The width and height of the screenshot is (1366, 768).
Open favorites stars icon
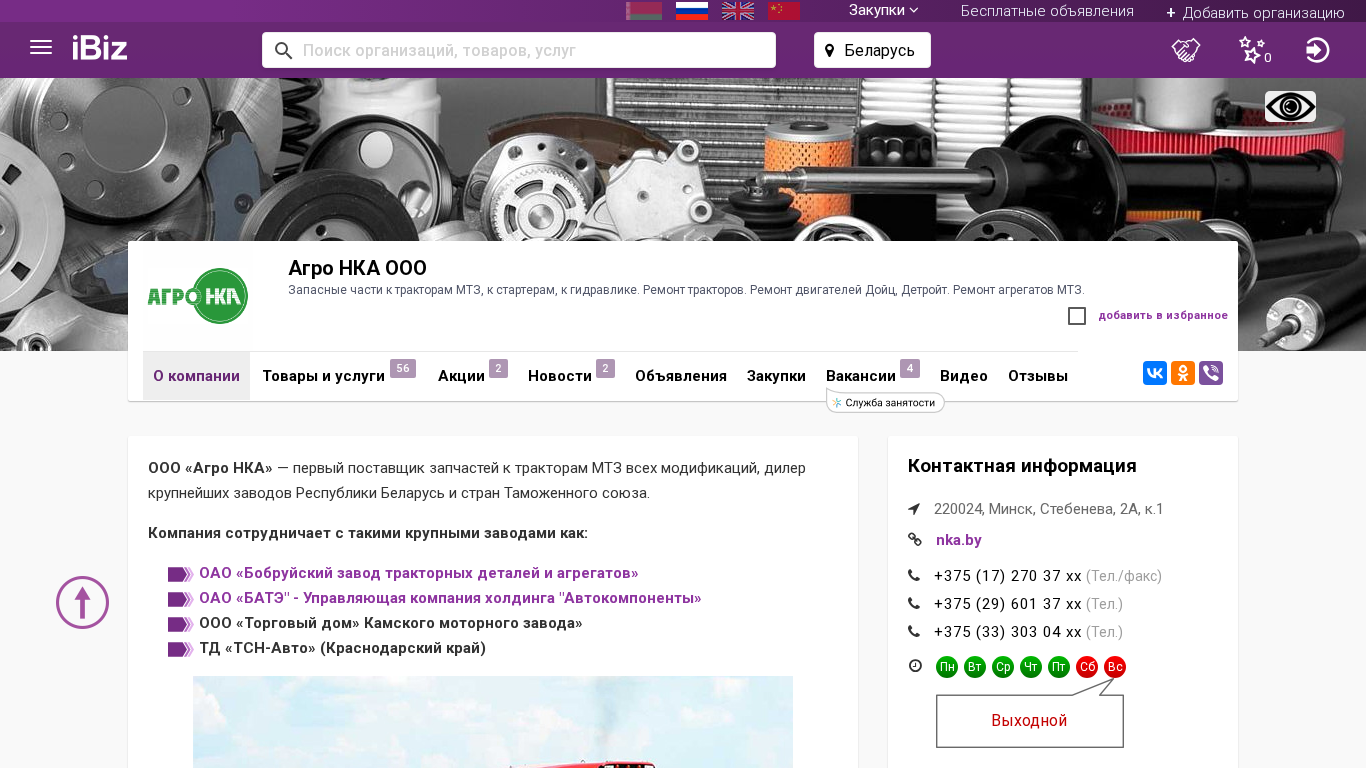[1253, 50]
